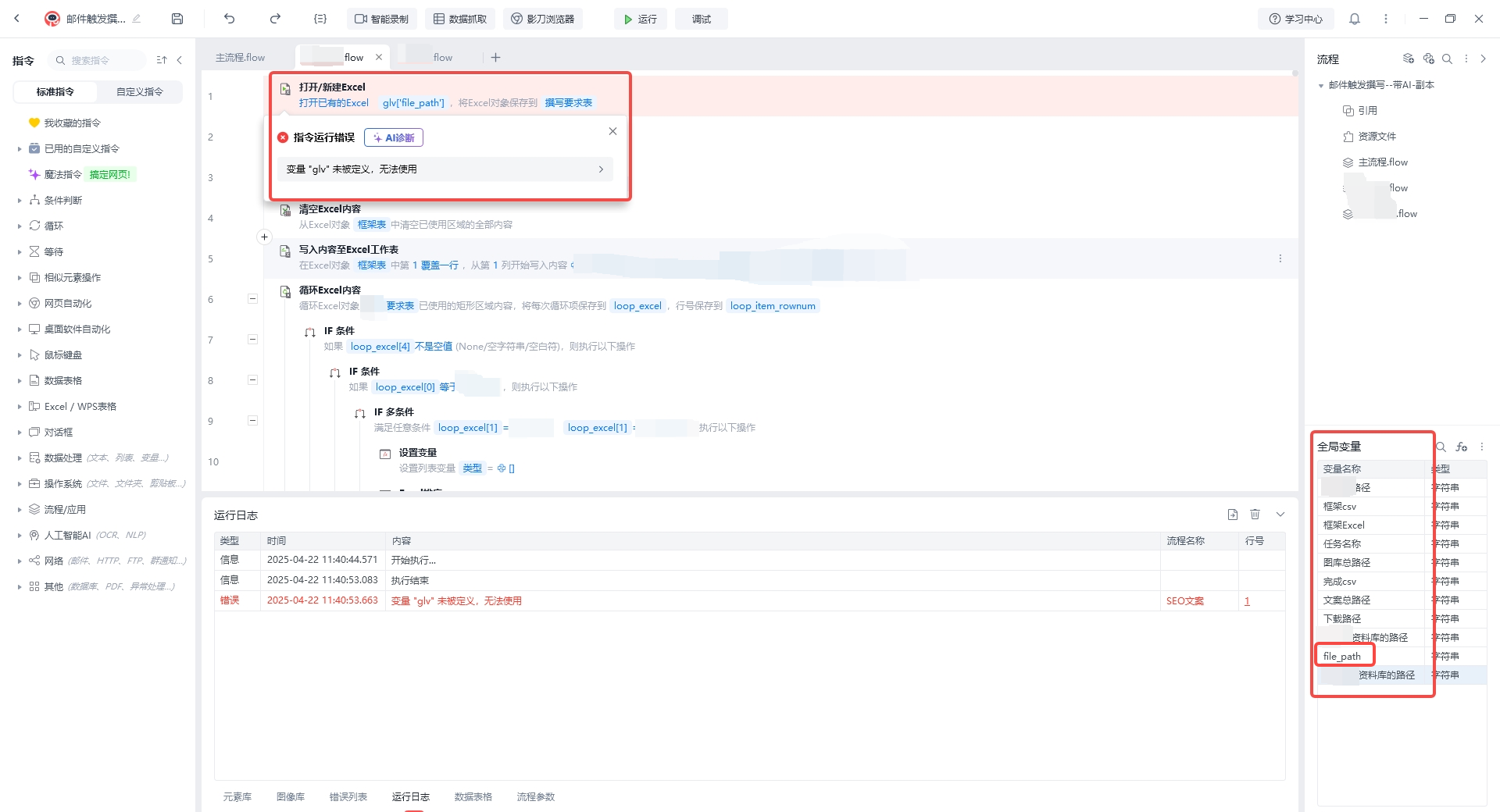The width and height of the screenshot is (1500, 812).
Task: Click the save icon in top toolbar
Action: coord(177,19)
